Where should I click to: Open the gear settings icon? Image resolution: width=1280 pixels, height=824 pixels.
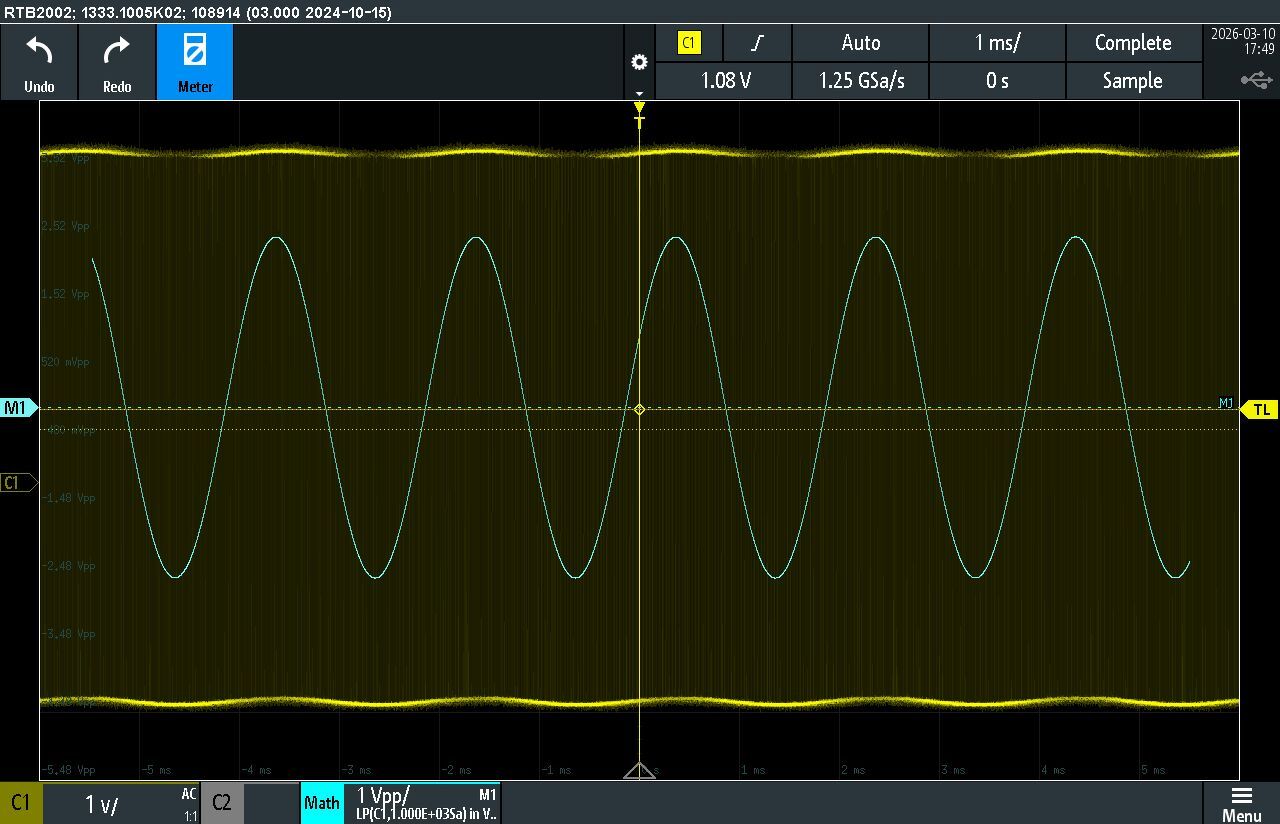tap(639, 62)
